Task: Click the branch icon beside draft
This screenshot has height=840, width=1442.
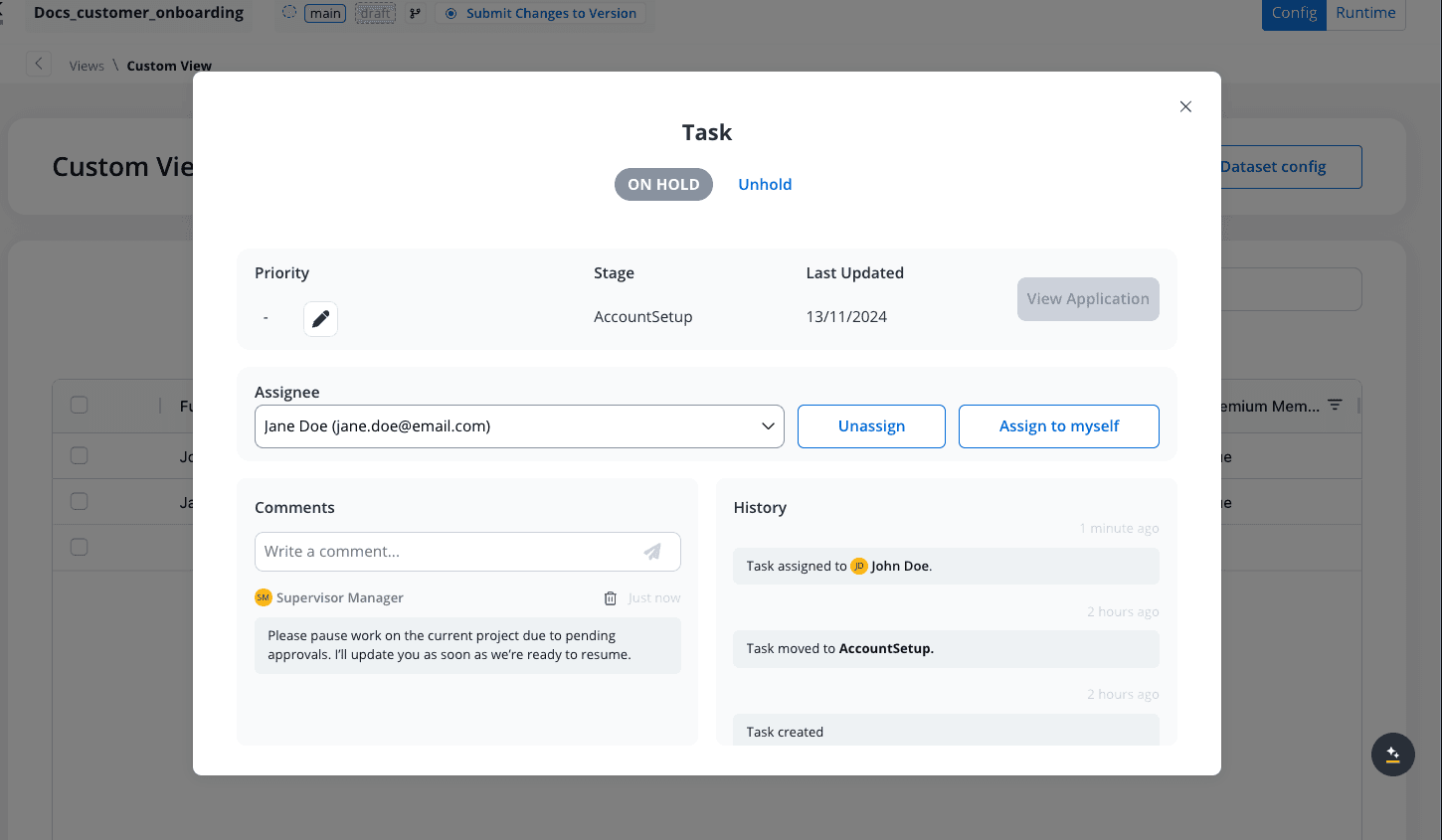Action: (x=415, y=14)
